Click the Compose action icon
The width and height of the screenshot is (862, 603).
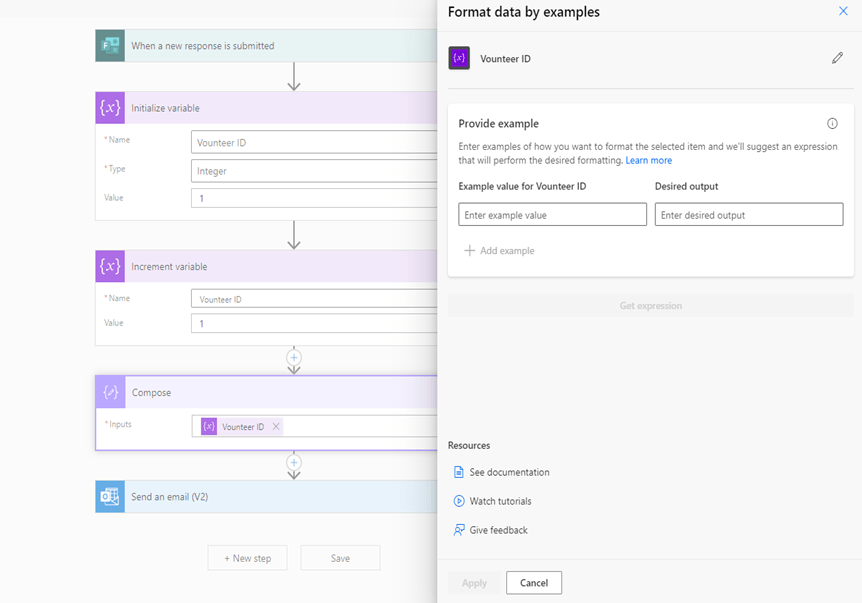[x=110, y=393]
